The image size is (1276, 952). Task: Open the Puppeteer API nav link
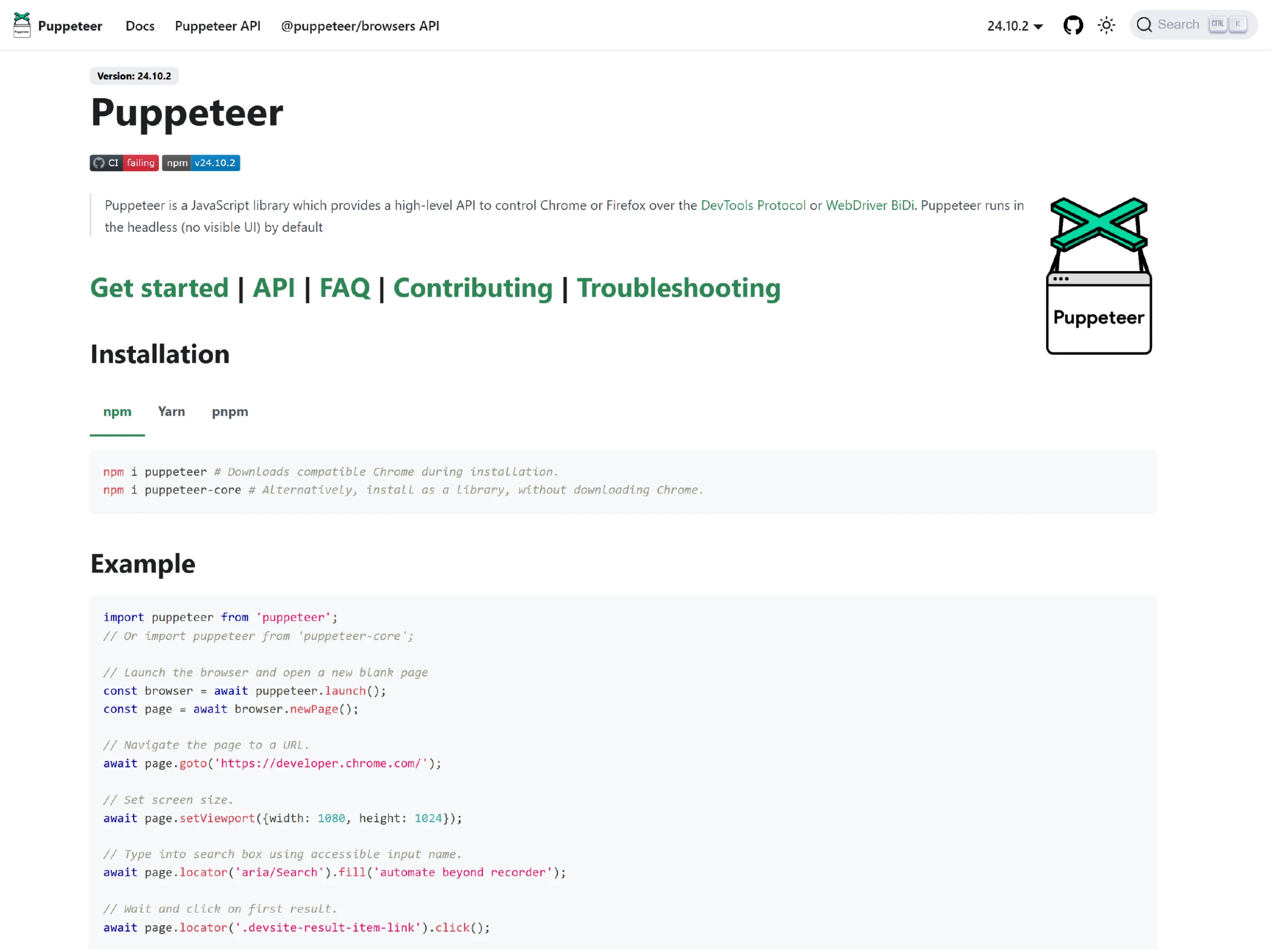[x=218, y=26]
